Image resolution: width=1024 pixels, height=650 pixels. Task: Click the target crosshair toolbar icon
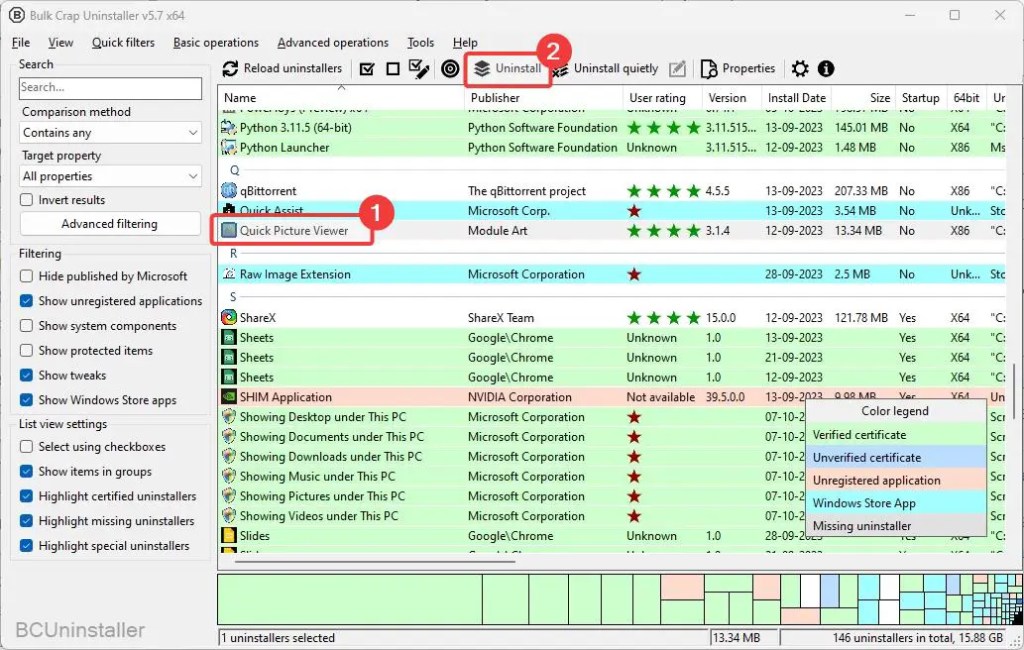click(450, 69)
